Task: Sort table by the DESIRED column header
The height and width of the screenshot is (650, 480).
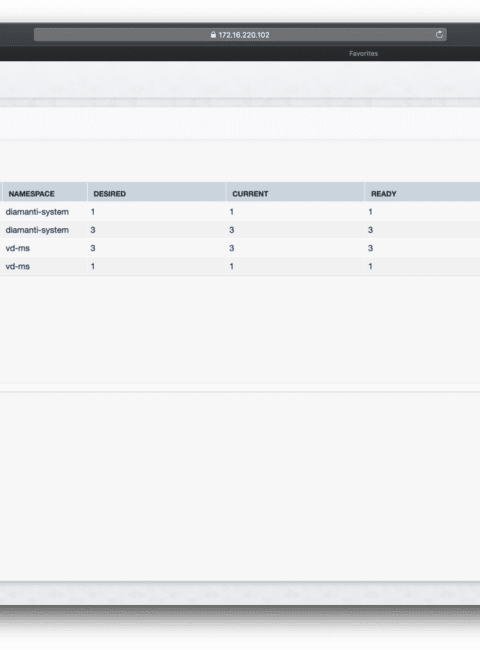Action: (x=109, y=194)
